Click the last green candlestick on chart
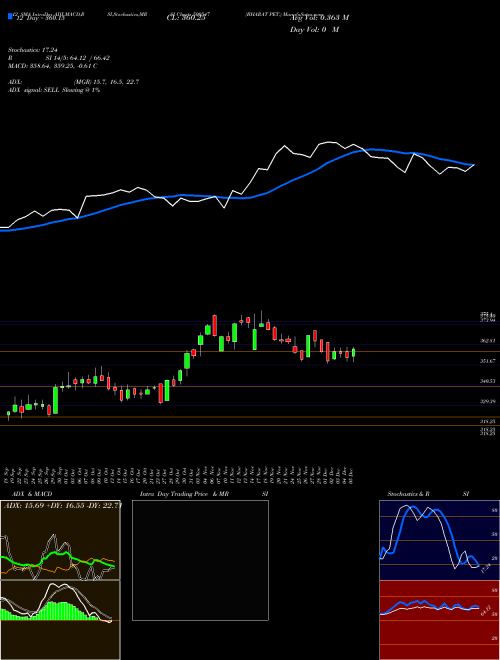The width and height of the screenshot is (500, 660). (354, 353)
